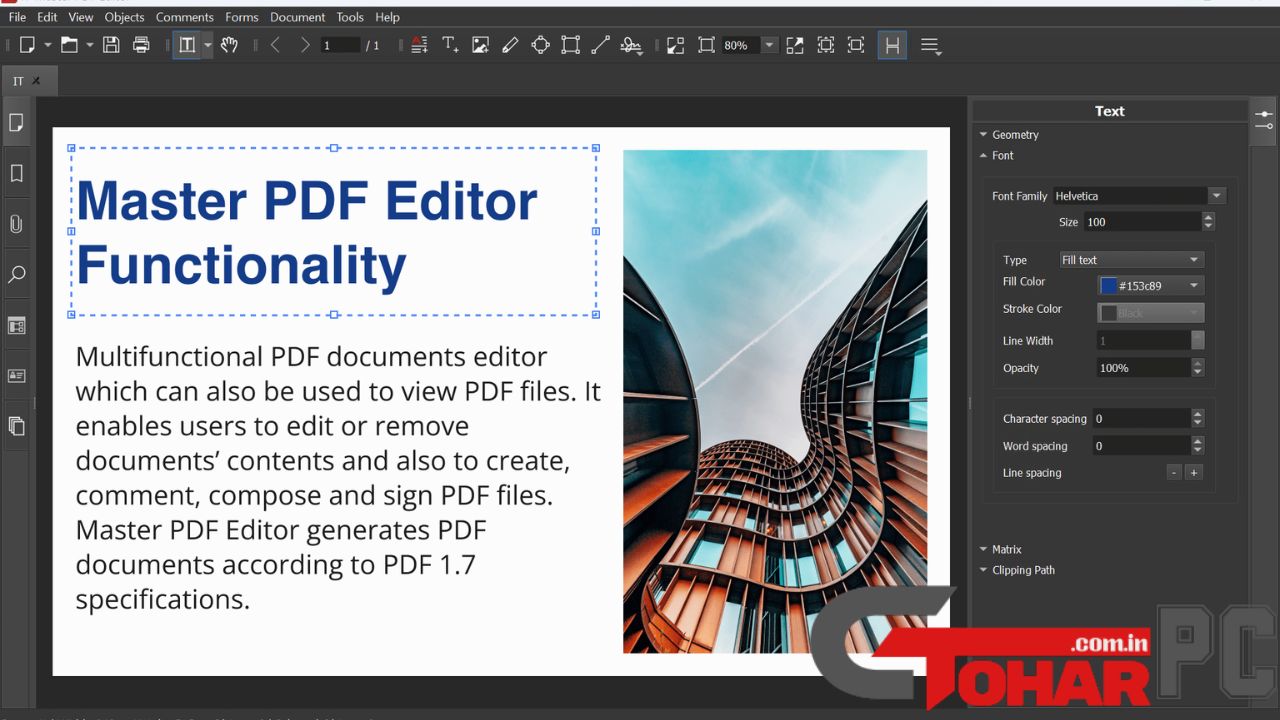
Task: Click the Print icon
Action: coord(141,45)
